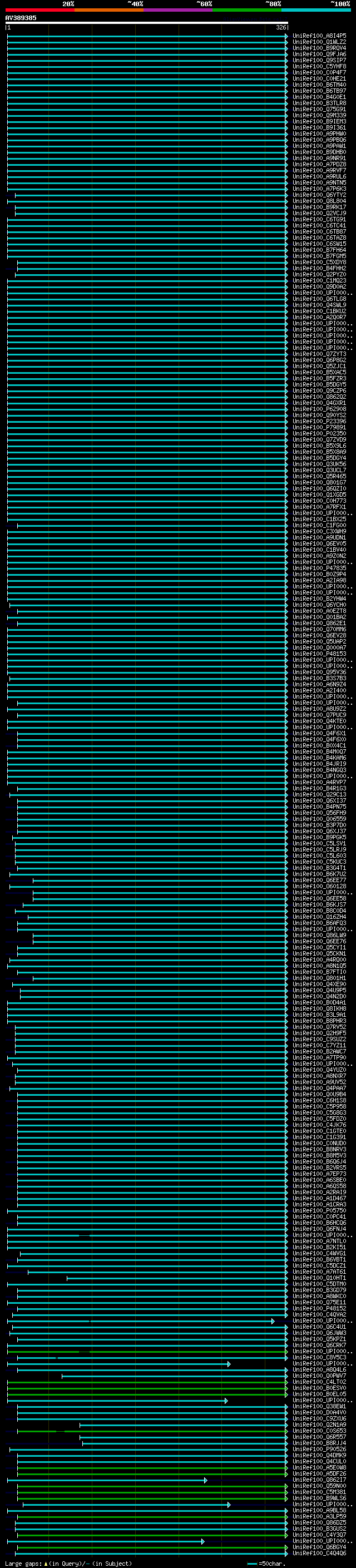Viewport: 356px width, 1568px height.
Task: Select hit label UniRef100_A8N1Q5
Action: click(x=319, y=966)
